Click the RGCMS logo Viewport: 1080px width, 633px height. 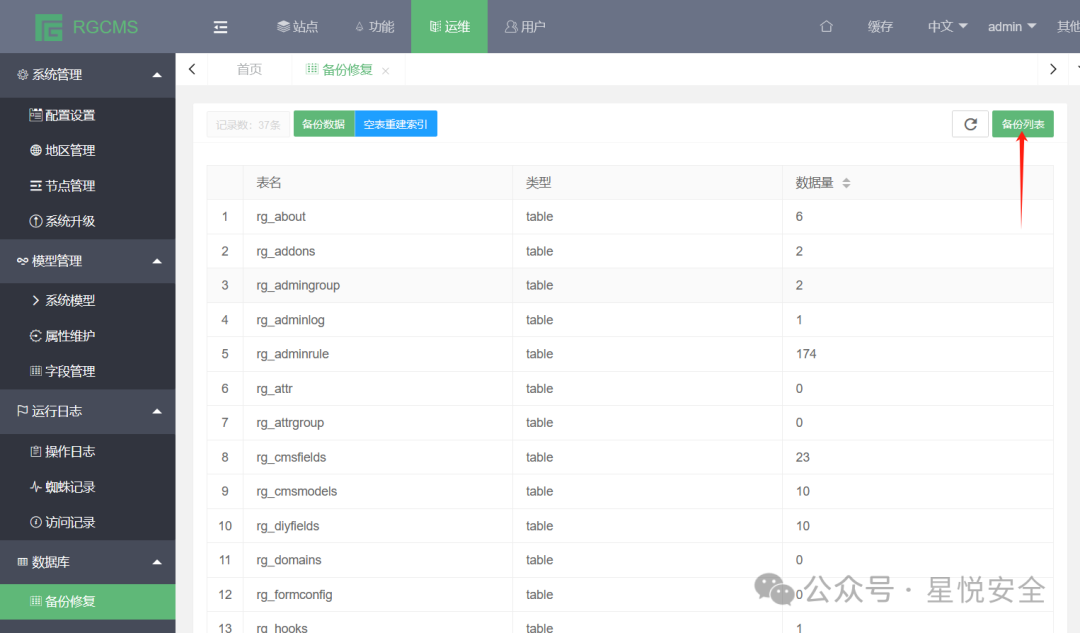(x=87, y=27)
